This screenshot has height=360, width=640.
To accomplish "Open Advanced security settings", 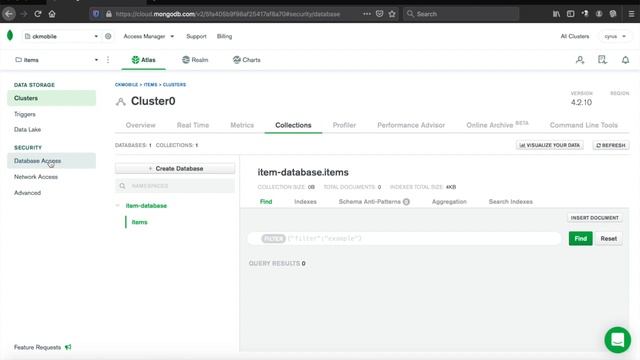I will (x=27, y=193).
